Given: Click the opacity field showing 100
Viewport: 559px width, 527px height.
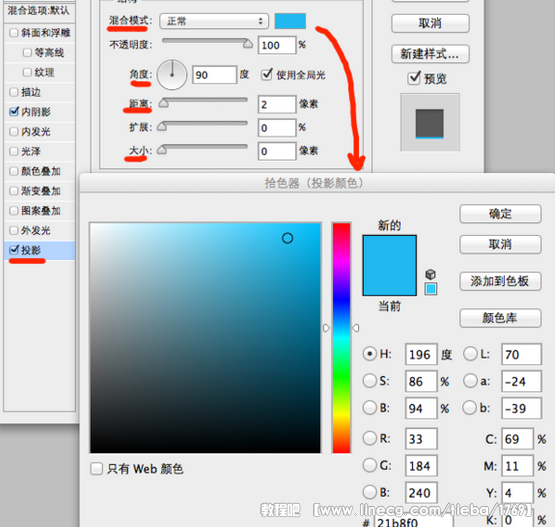Looking at the screenshot, I should [x=277, y=45].
